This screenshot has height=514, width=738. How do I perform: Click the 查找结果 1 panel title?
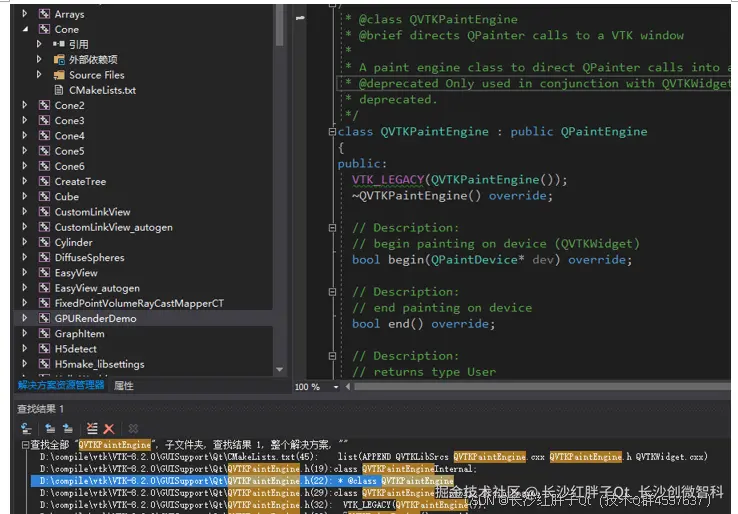coord(40,409)
